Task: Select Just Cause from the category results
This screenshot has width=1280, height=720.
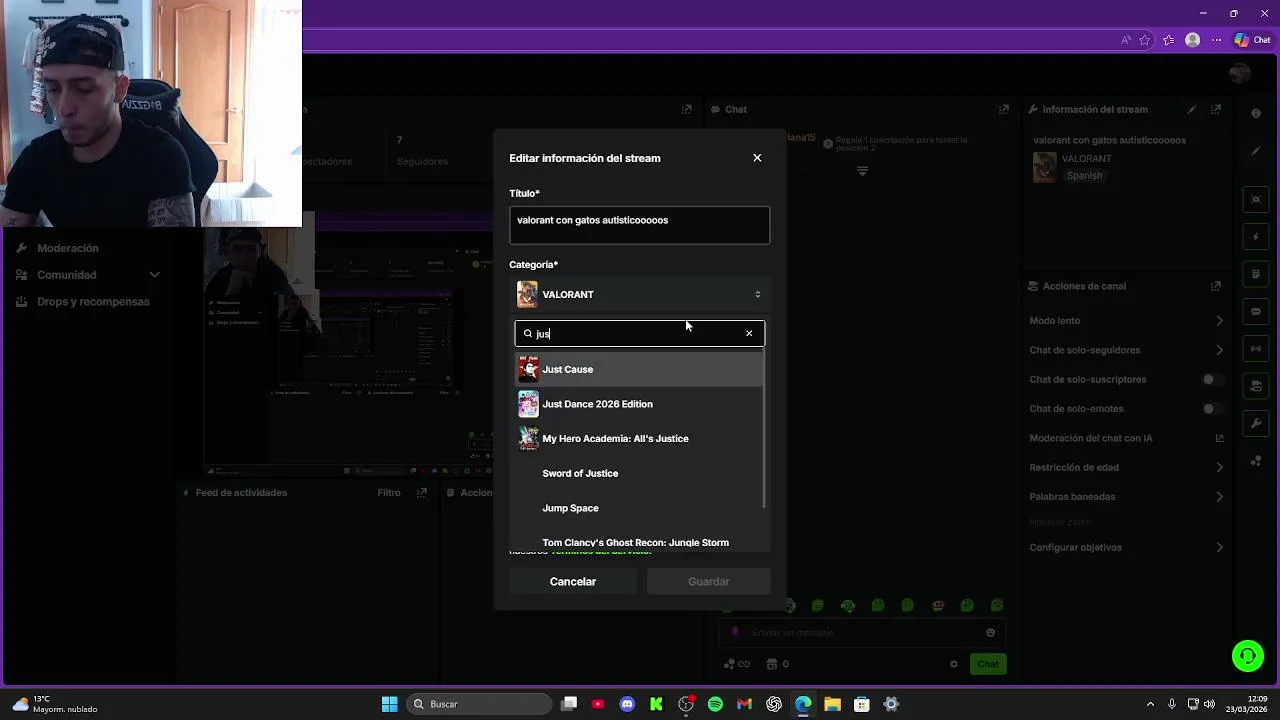Action: click(639, 369)
